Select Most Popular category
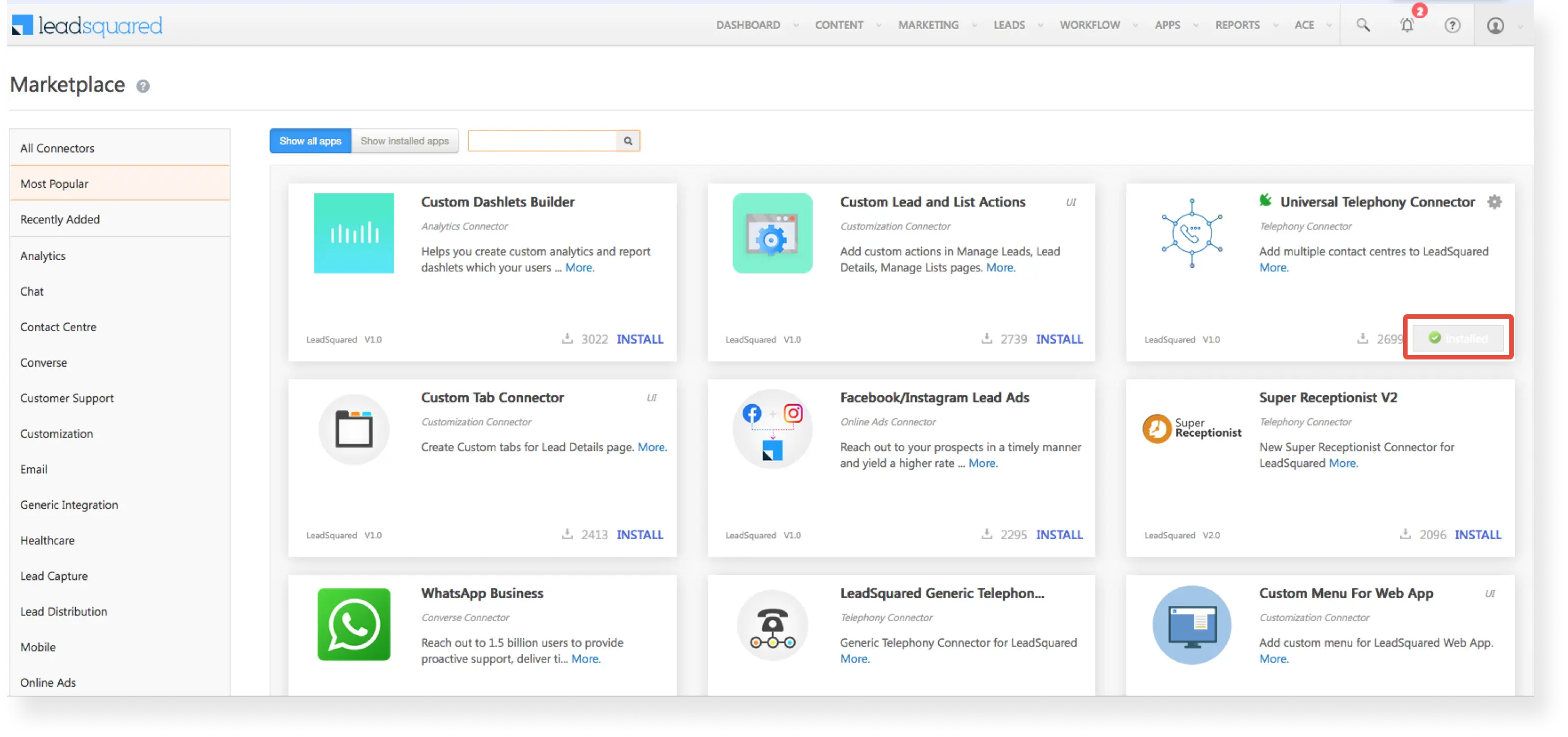Viewport: 1568px width, 737px height. (120, 183)
